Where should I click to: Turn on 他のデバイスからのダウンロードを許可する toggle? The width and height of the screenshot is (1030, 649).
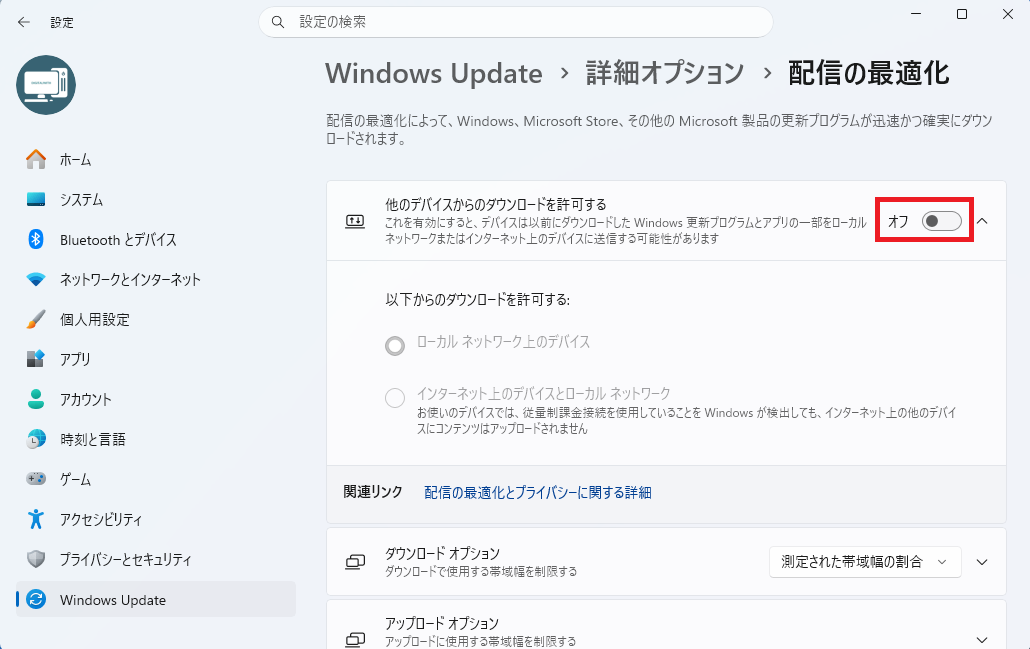click(941, 221)
